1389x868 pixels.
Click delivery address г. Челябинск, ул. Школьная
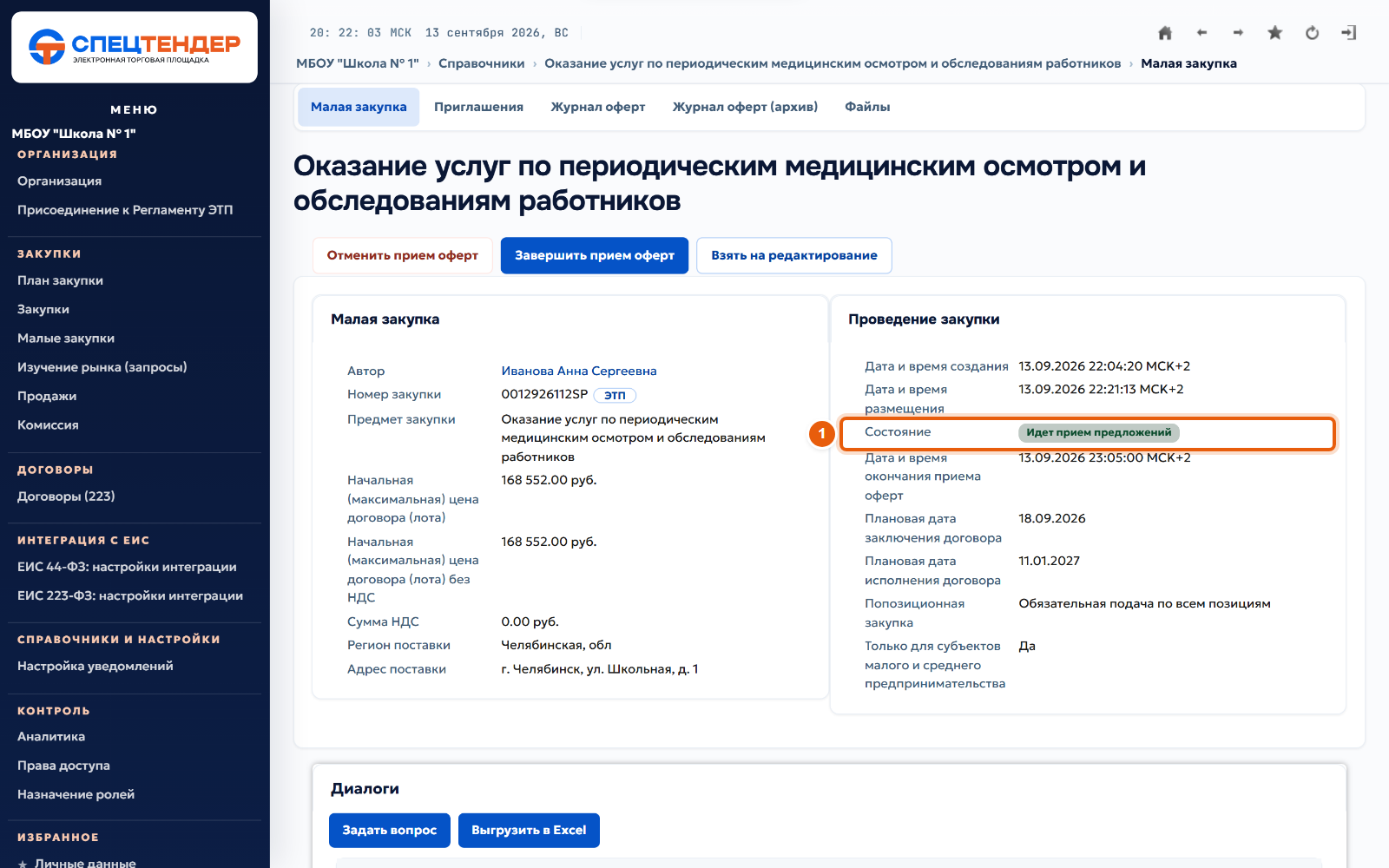pyautogui.click(x=600, y=669)
